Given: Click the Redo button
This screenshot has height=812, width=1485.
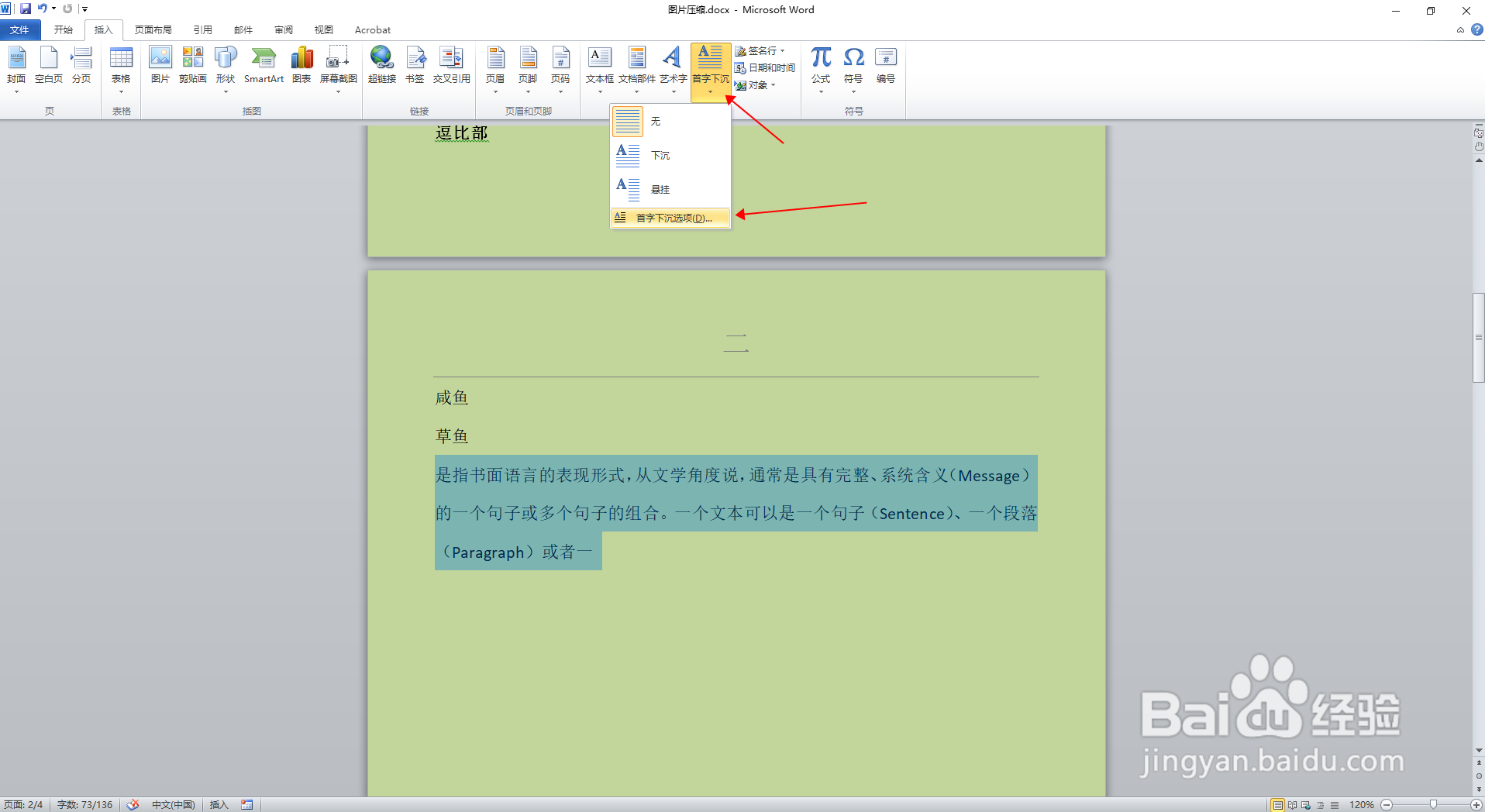Looking at the screenshot, I should [x=67, y=9].
